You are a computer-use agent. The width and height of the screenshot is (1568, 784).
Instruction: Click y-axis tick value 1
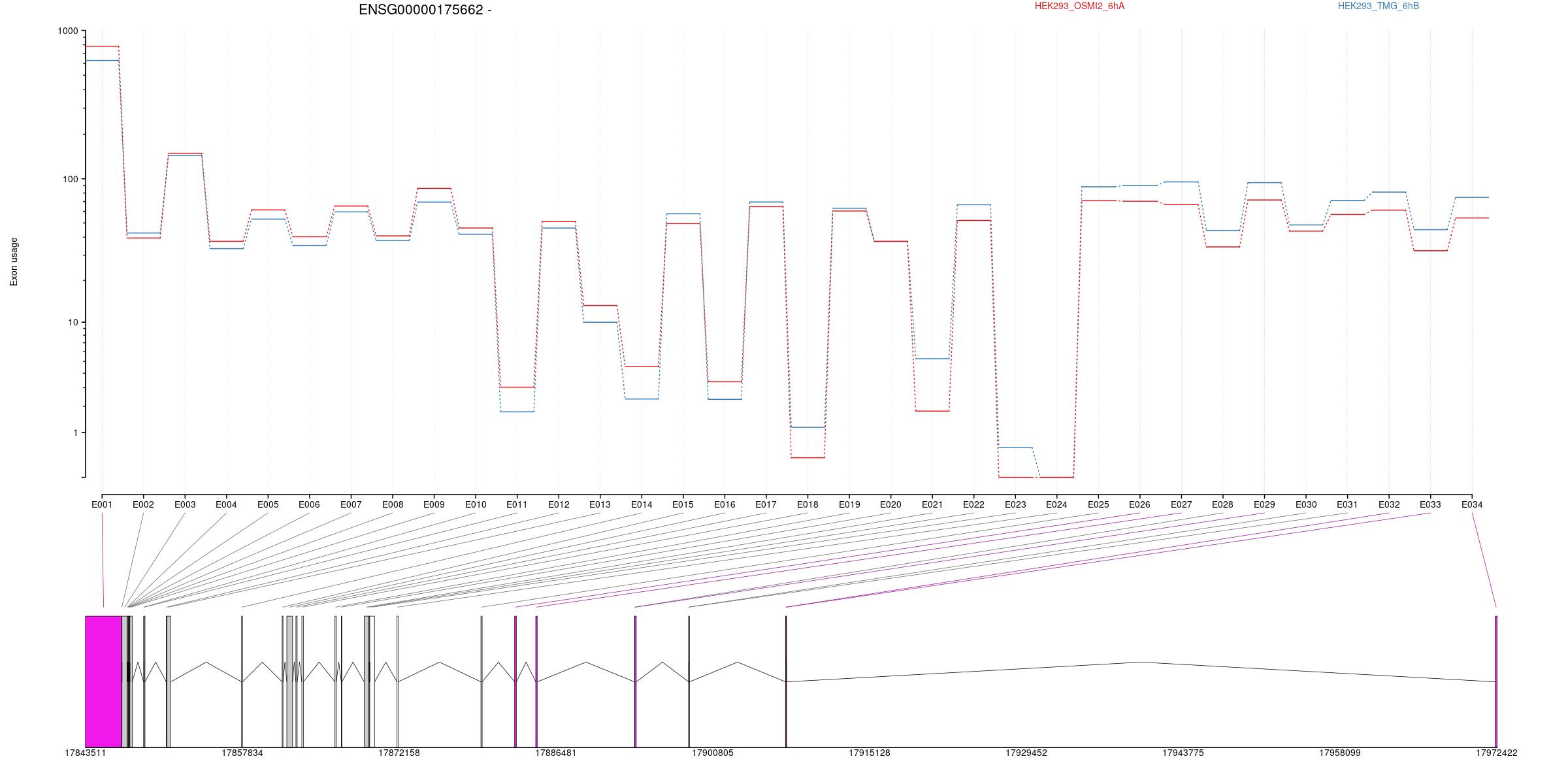coord(74,433)
